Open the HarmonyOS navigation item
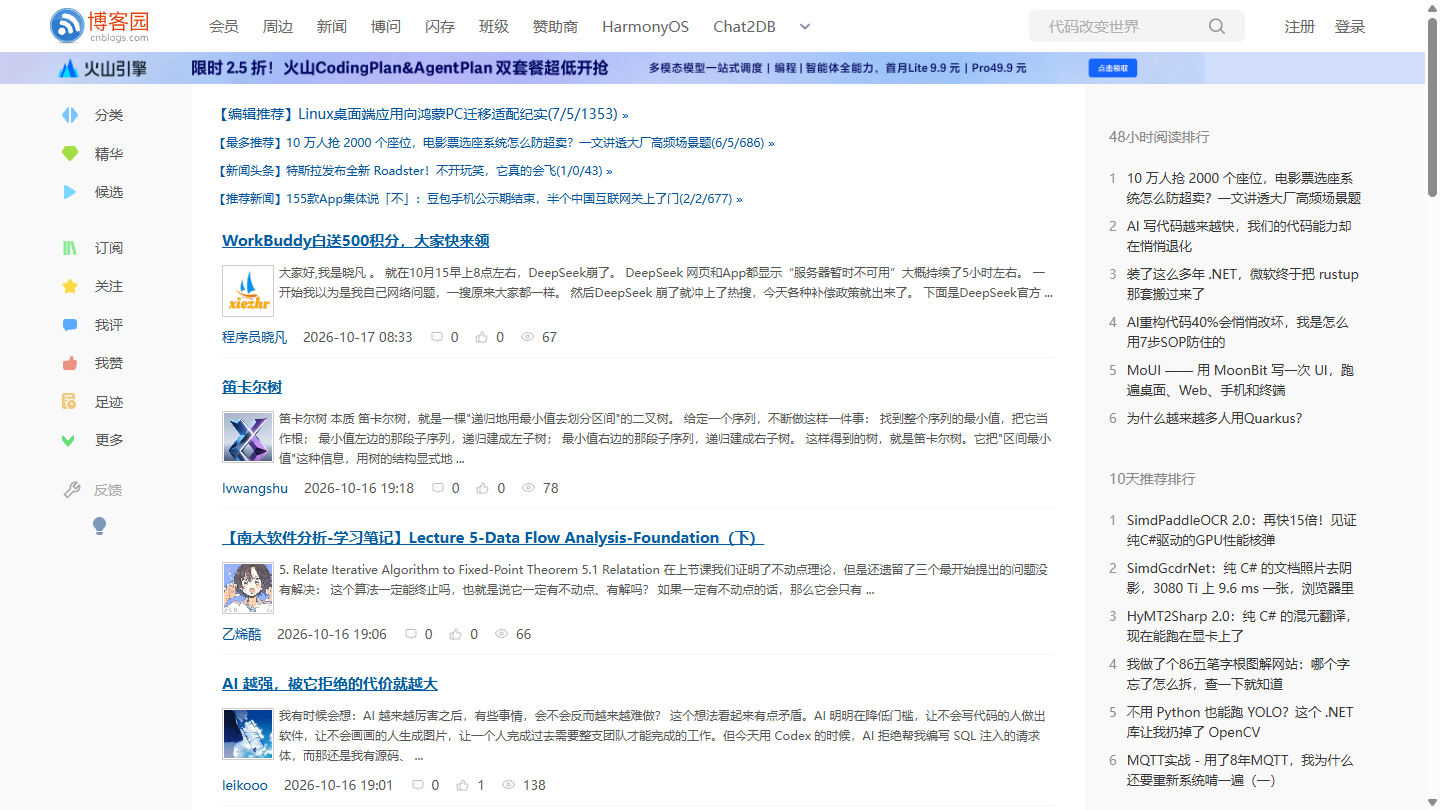Image resolution: width=1440 pixels, height=810 pixels. (646, 27)
